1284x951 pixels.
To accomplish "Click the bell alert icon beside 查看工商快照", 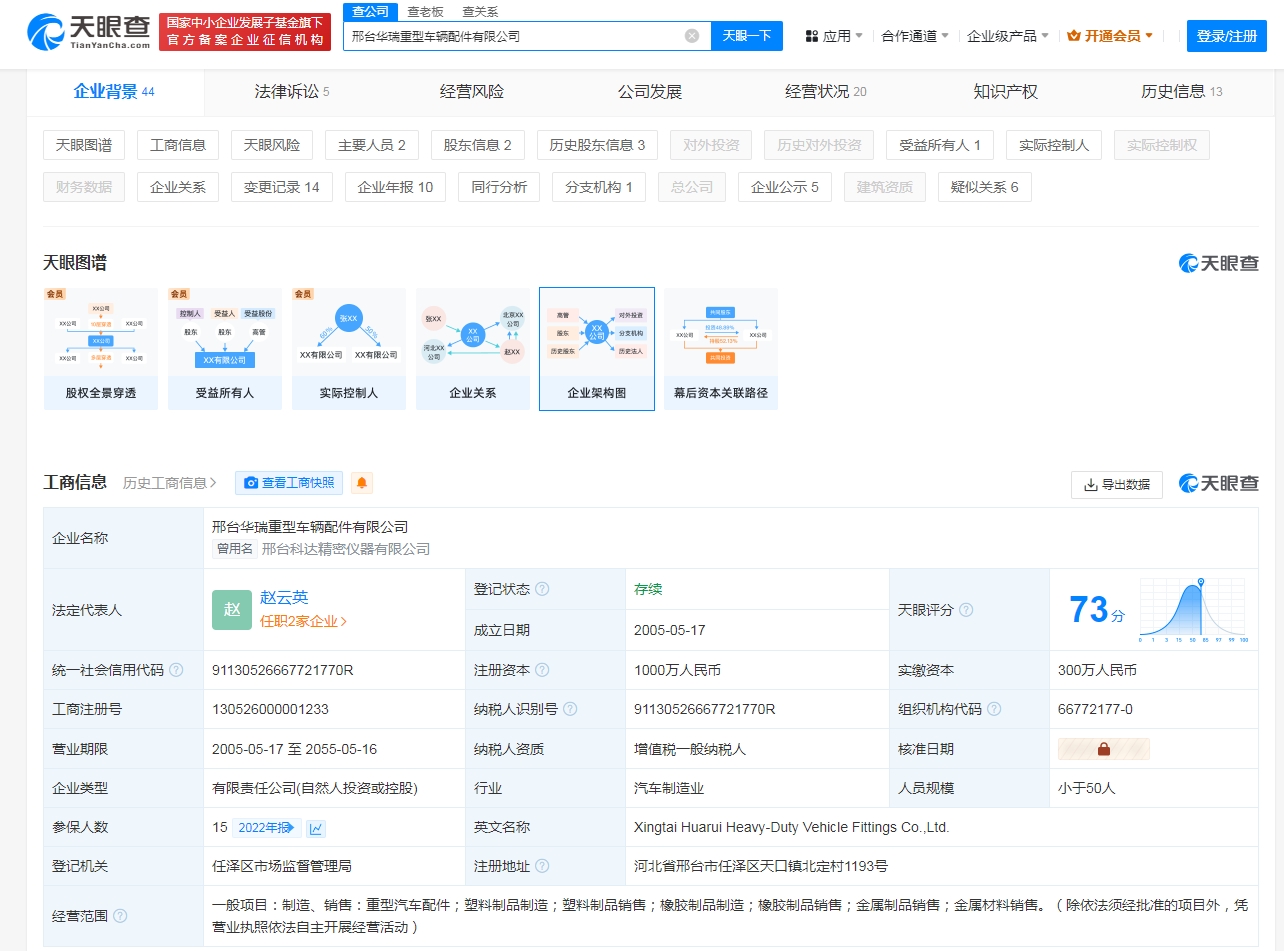I will (x=362, y=483).
